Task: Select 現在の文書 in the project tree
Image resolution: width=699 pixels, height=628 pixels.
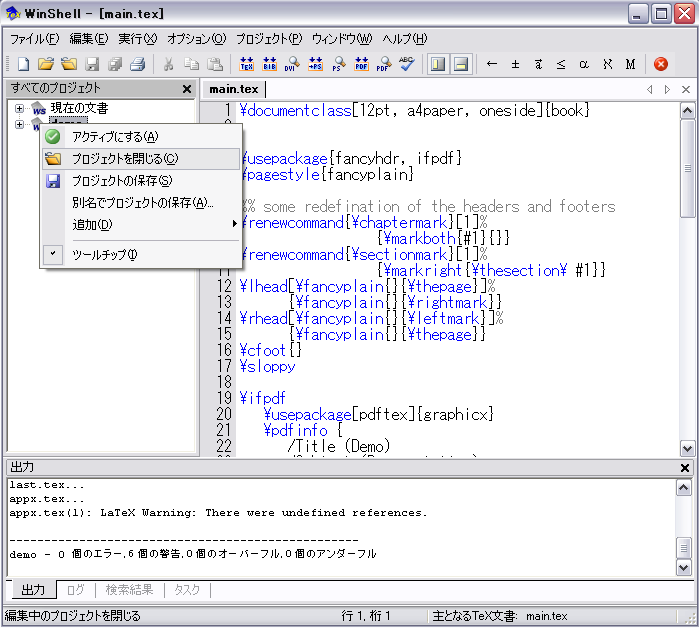Action: click(79, 108)
